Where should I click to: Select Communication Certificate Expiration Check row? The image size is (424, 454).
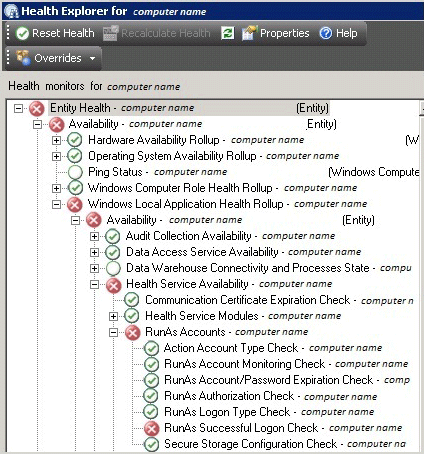279,300
